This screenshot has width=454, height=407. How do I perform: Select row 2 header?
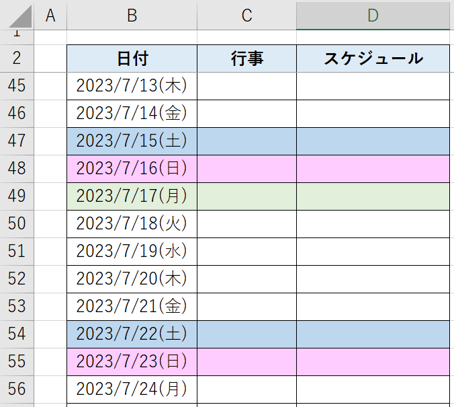[x=17, y=58]
